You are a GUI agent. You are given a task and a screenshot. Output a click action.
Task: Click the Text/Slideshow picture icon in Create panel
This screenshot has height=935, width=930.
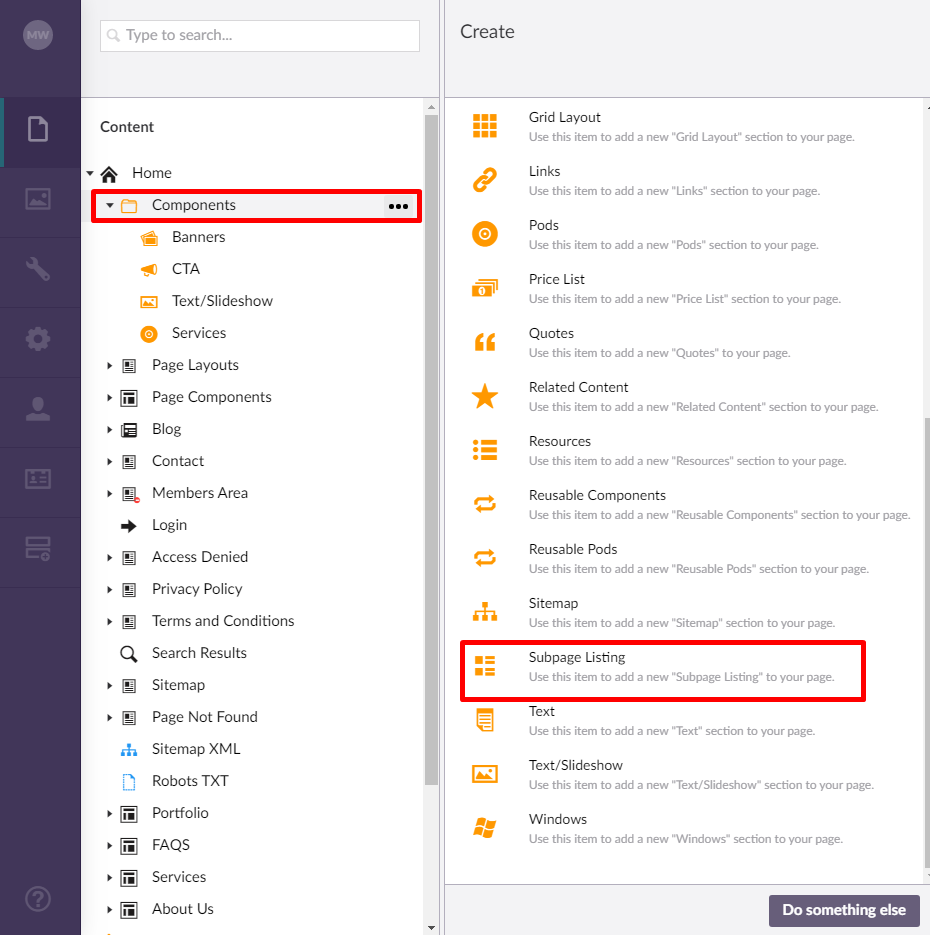pos(485,774)
